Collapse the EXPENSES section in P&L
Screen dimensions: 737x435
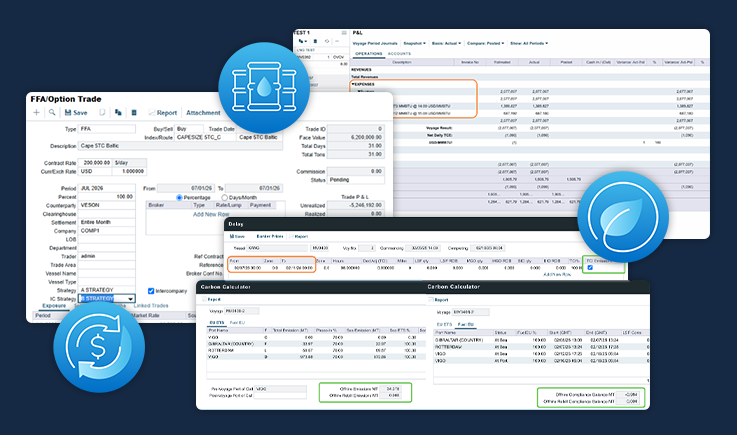tap(353, 84)
